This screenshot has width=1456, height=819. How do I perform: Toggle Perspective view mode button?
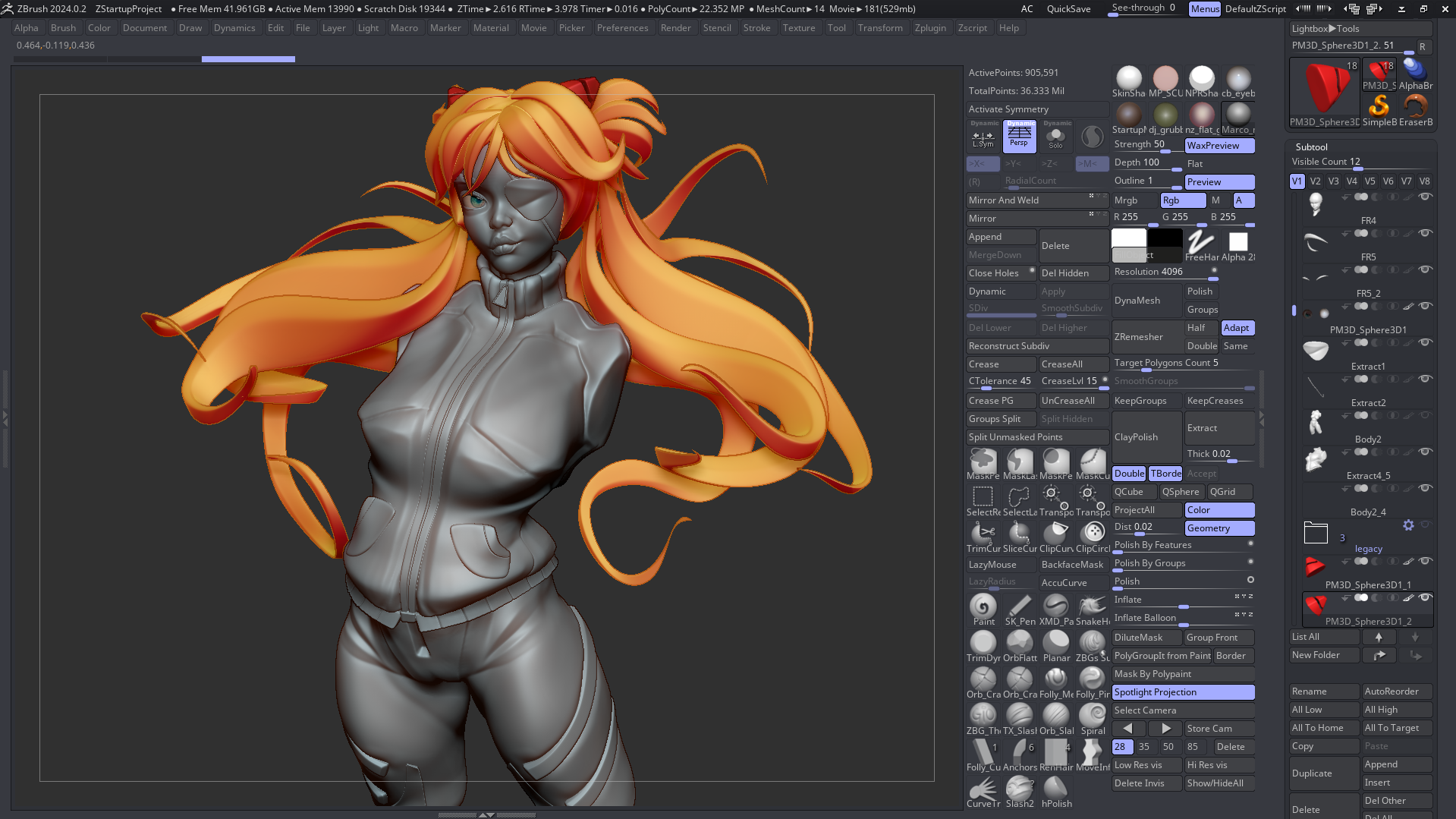pos(1019,136)
